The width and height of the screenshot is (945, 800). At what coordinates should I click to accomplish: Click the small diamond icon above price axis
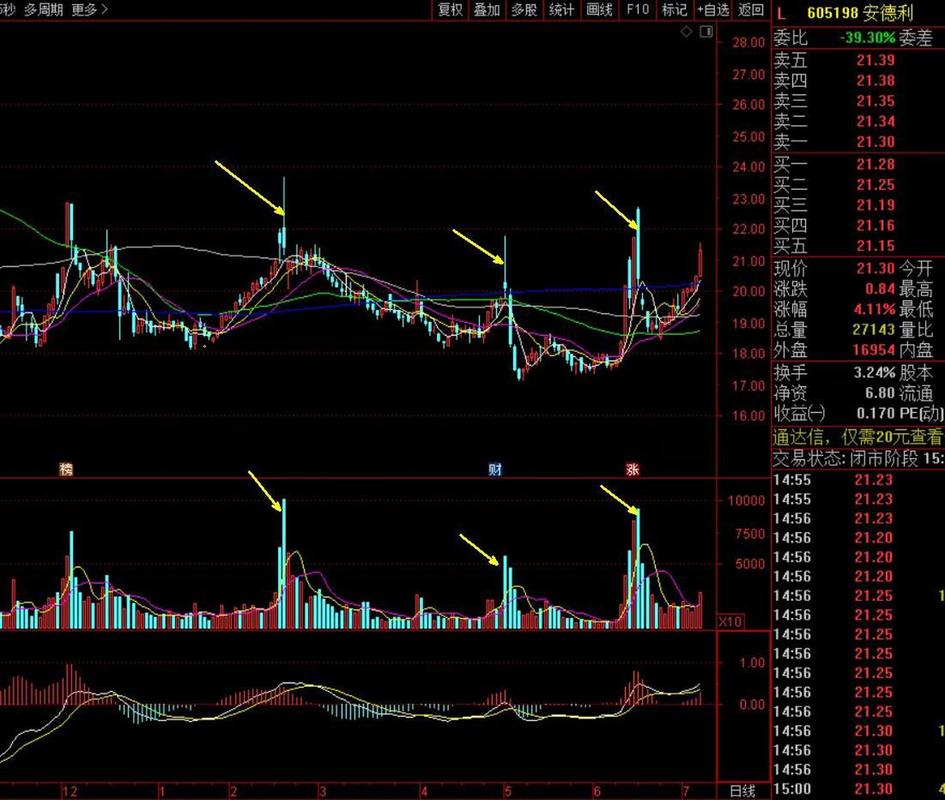coord(686,32)
